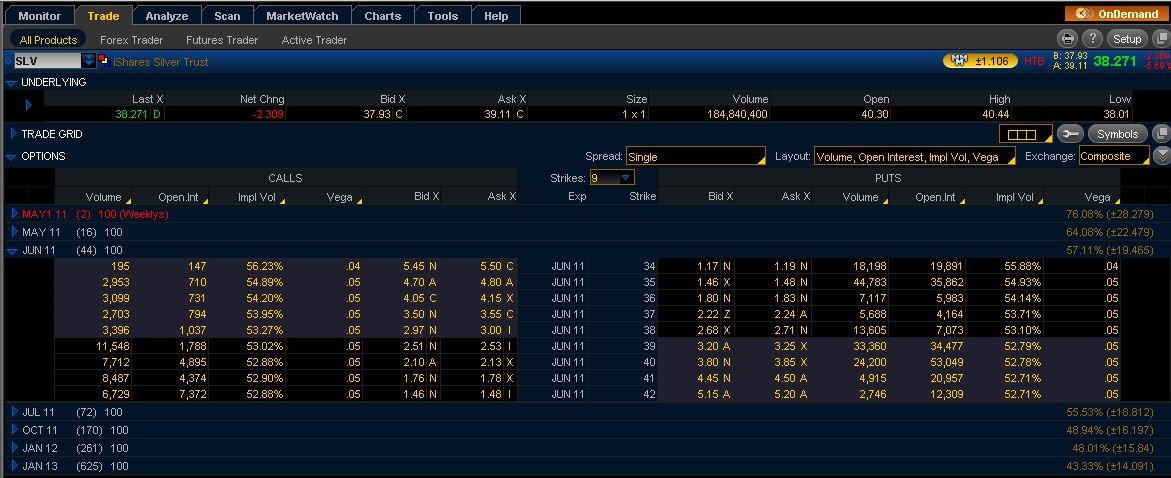The width and height of the screenshot is (1171, 478).
Task: Click the detach window icon beside Setup
Action: tap(1160, 39)
